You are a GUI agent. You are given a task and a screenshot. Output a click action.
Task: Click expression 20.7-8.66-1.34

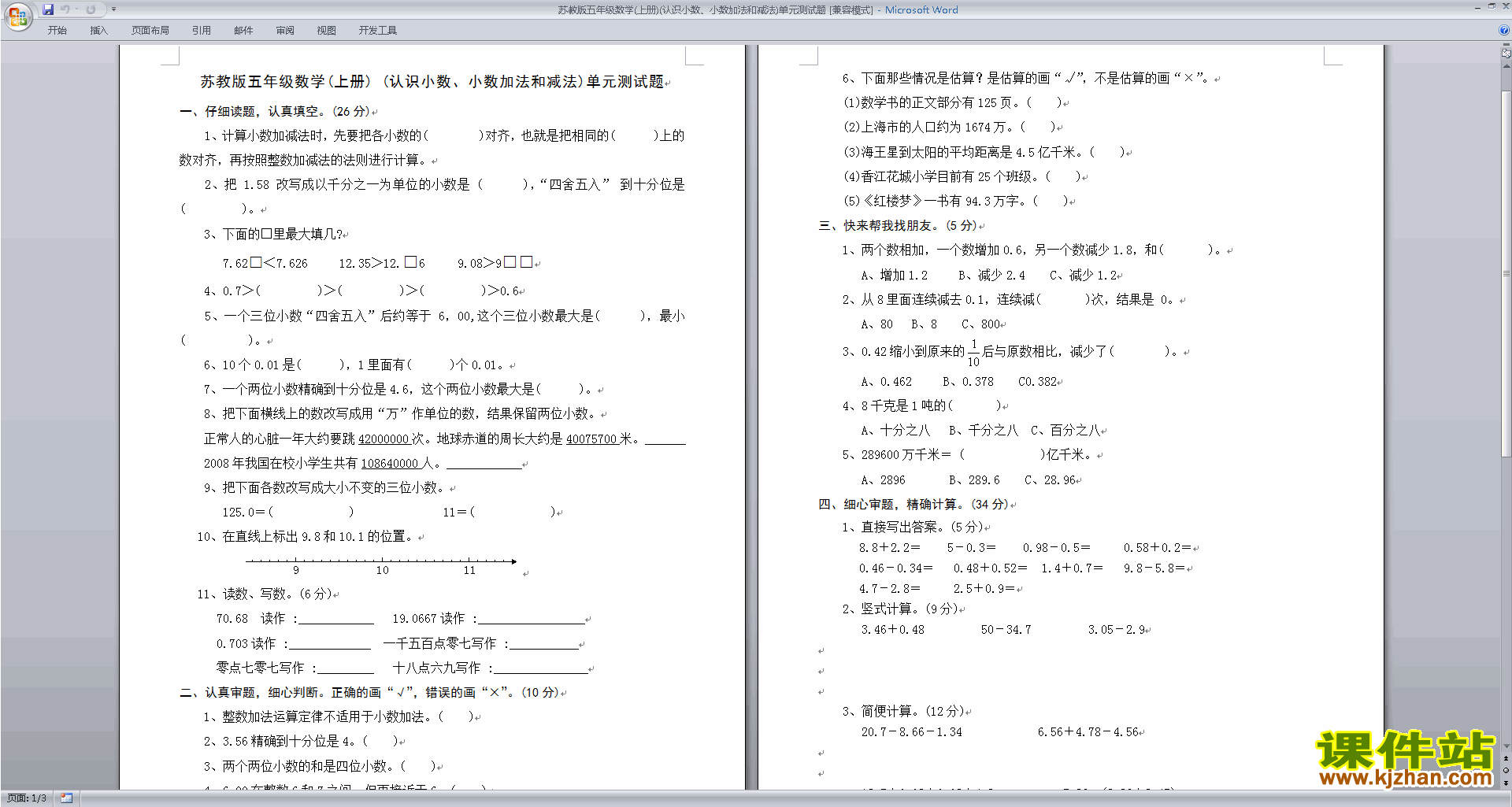911,732
